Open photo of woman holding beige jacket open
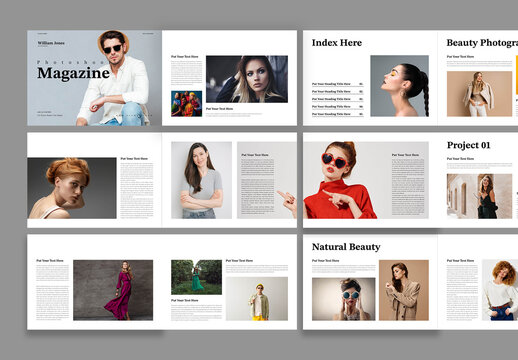Screen dimensions: 518x360 pos(479,94)
